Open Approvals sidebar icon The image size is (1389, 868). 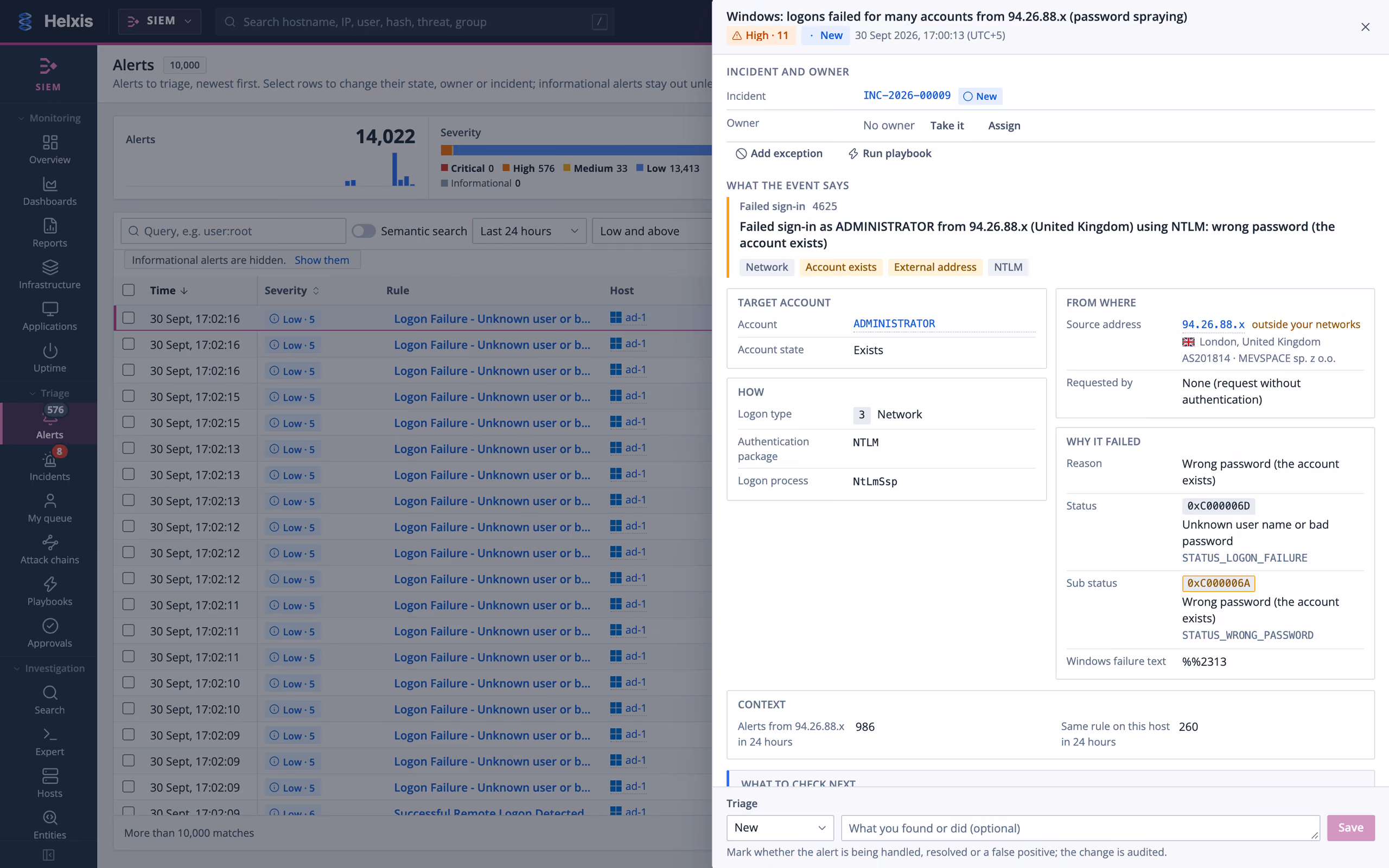50,633
